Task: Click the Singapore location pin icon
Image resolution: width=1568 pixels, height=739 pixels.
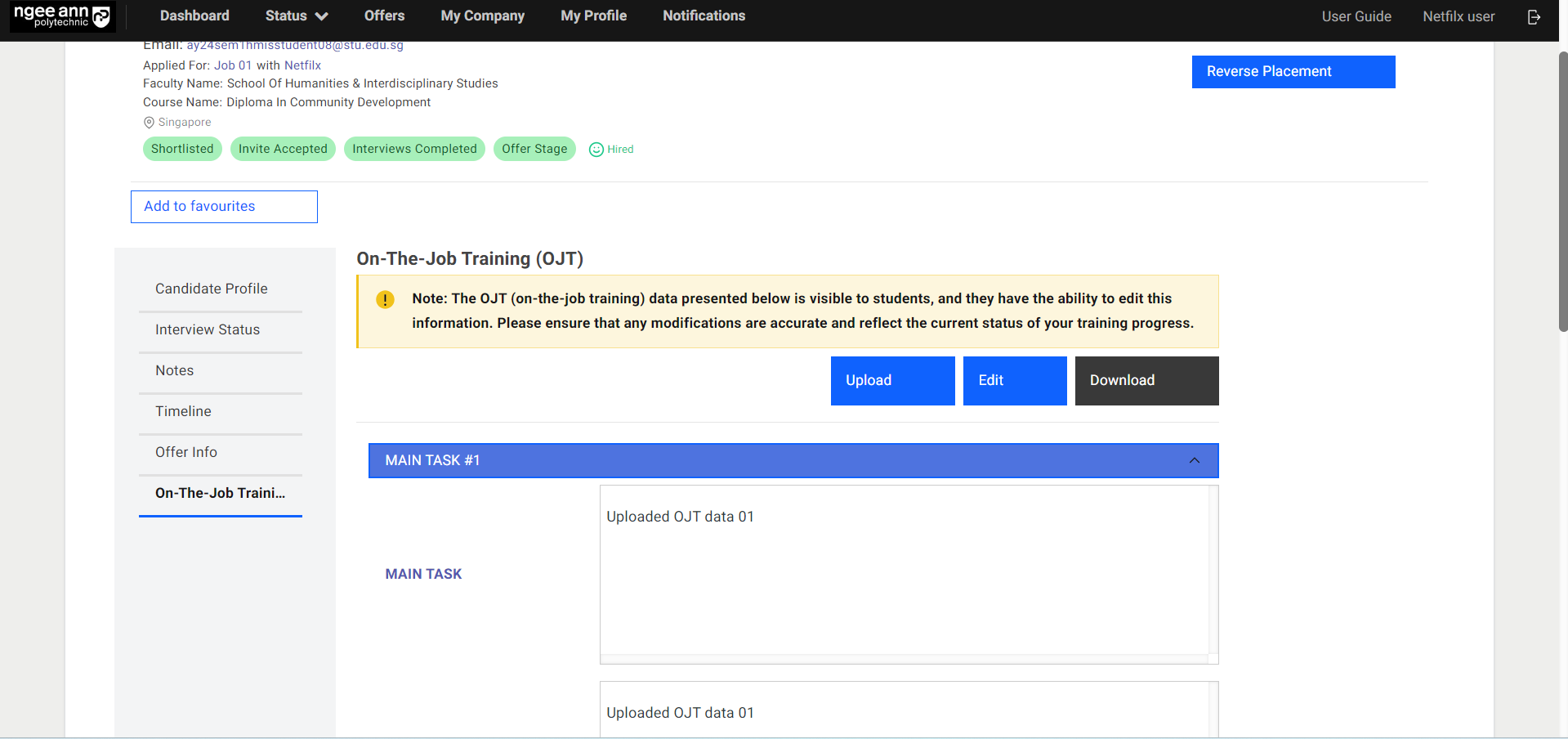Action: click(149, 123)
